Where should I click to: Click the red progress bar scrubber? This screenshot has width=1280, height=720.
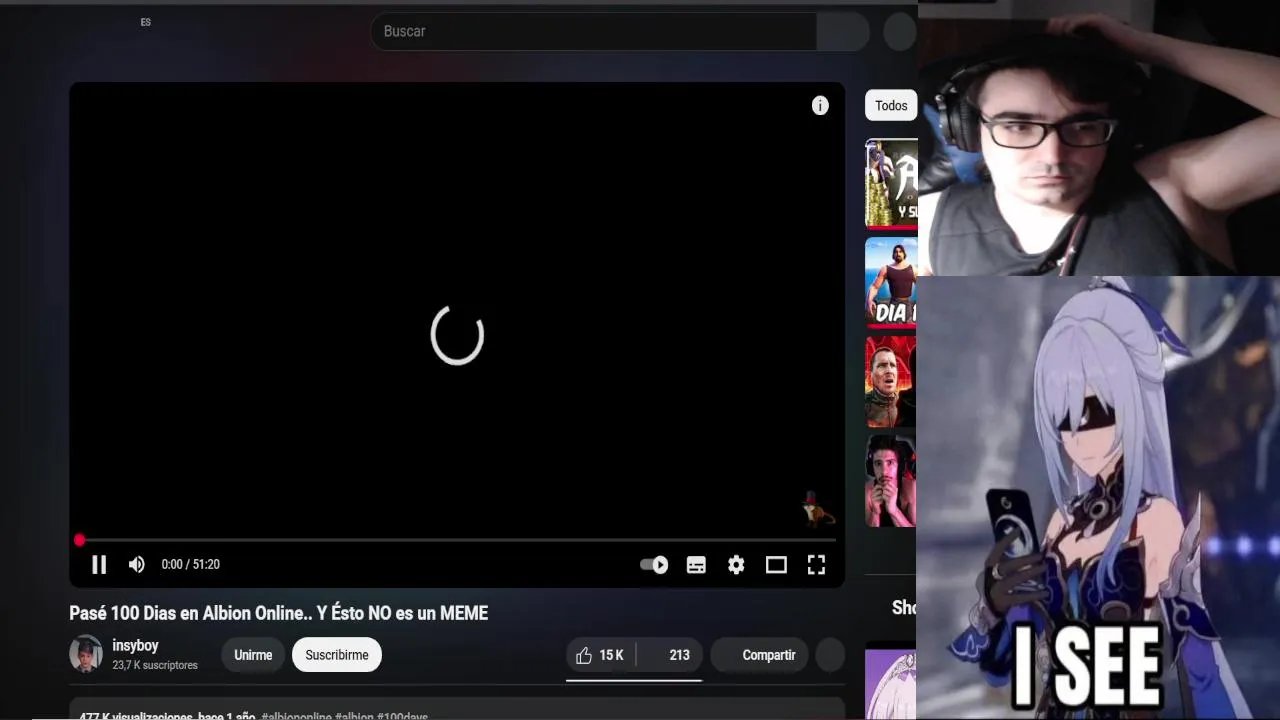pyautogui.click(x=79, y=540)
